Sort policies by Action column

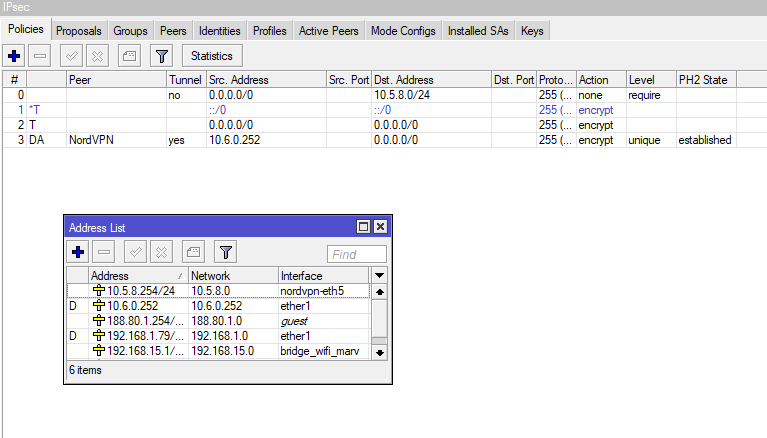coord(601,80)
